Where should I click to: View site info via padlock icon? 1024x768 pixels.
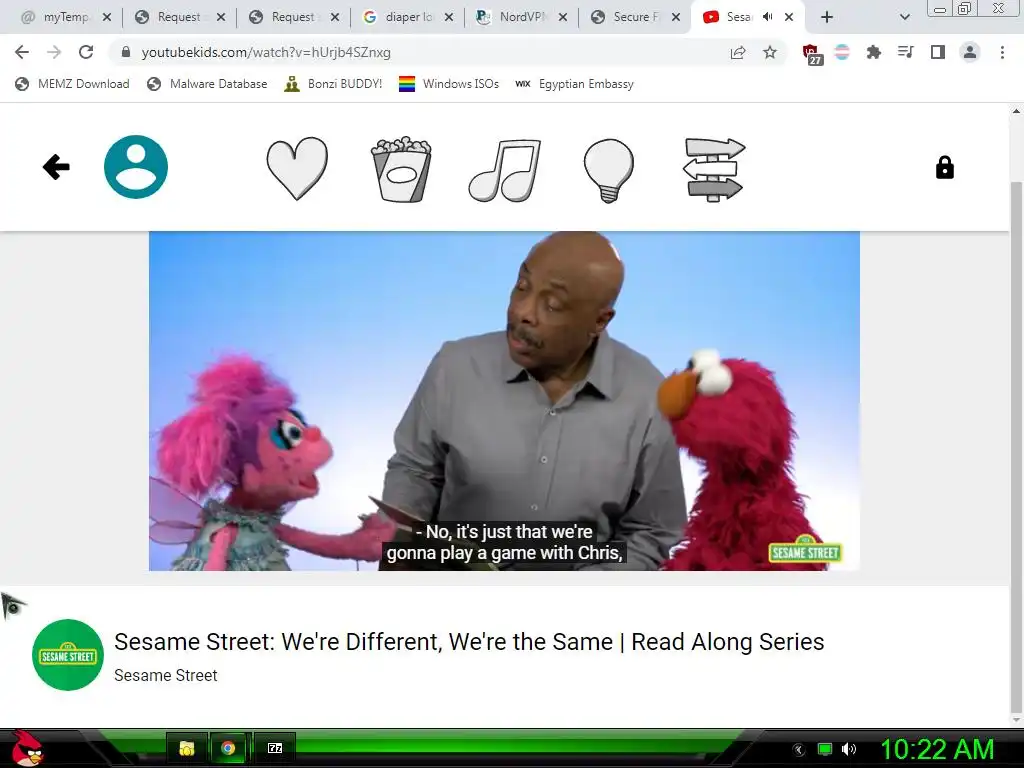click(126, 52)
